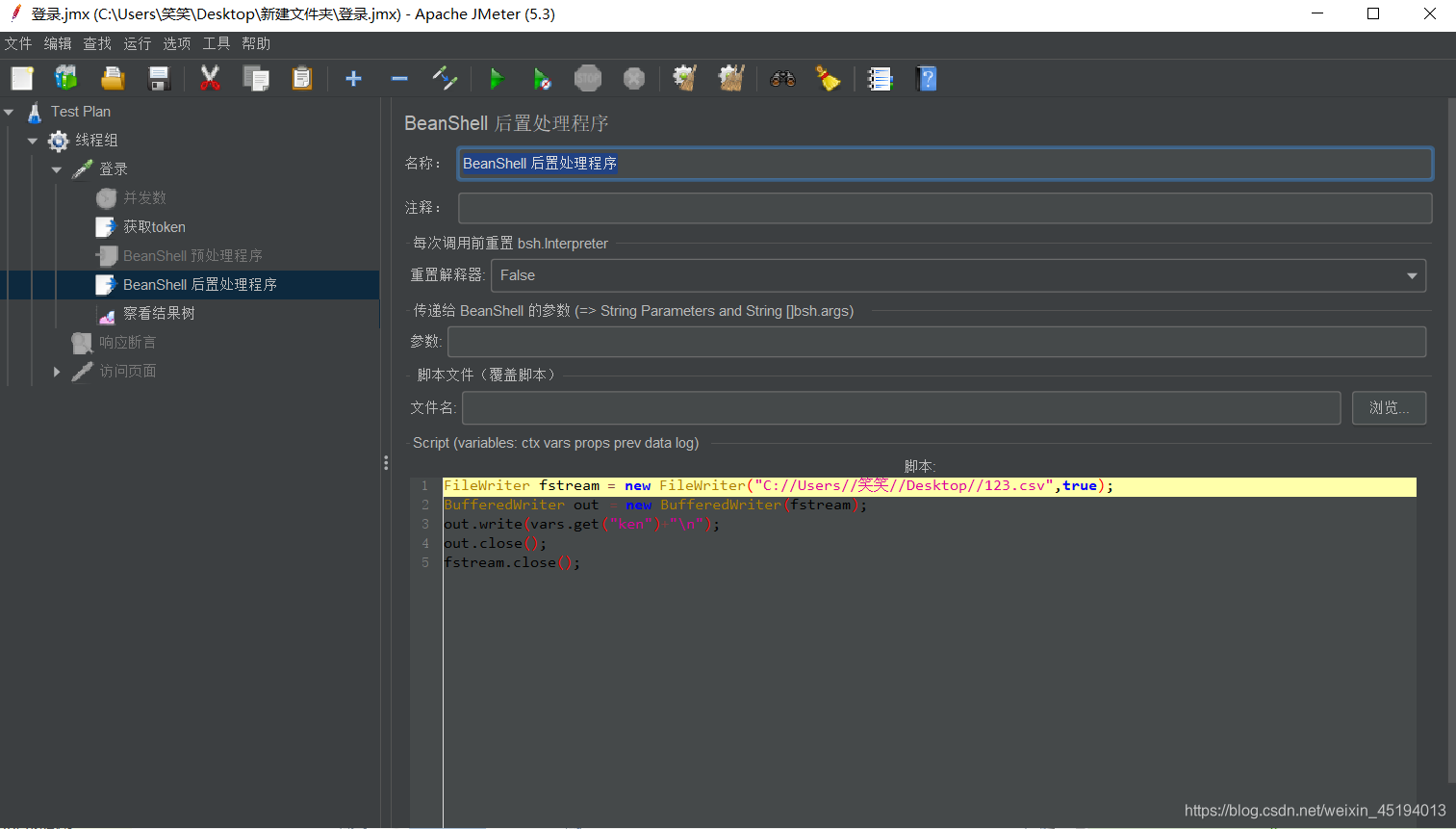Open the 帮助 menu
Screen dimensions: 1456x829
click(256, 44)
